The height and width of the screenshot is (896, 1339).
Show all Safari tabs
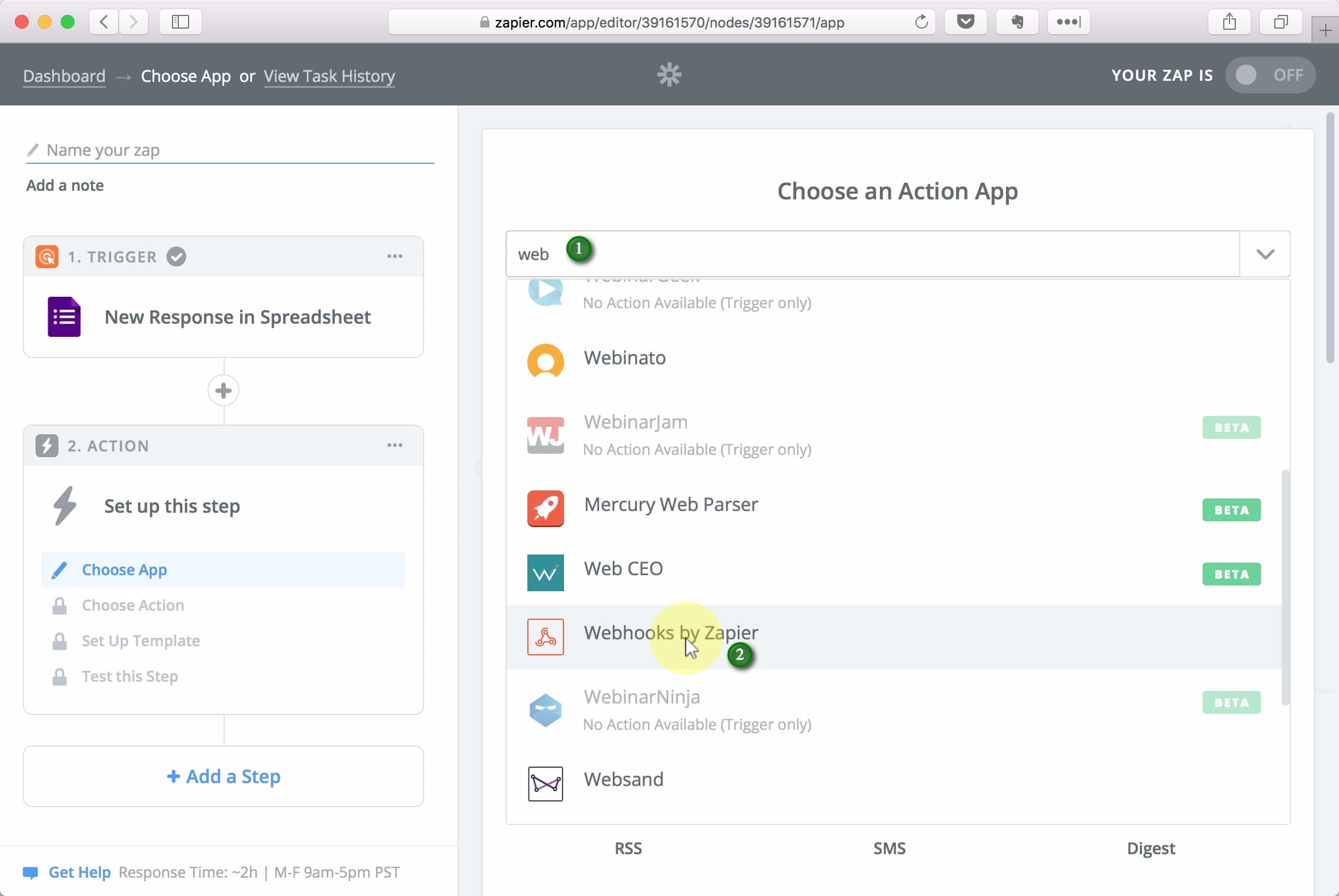tap(1281, 22)
